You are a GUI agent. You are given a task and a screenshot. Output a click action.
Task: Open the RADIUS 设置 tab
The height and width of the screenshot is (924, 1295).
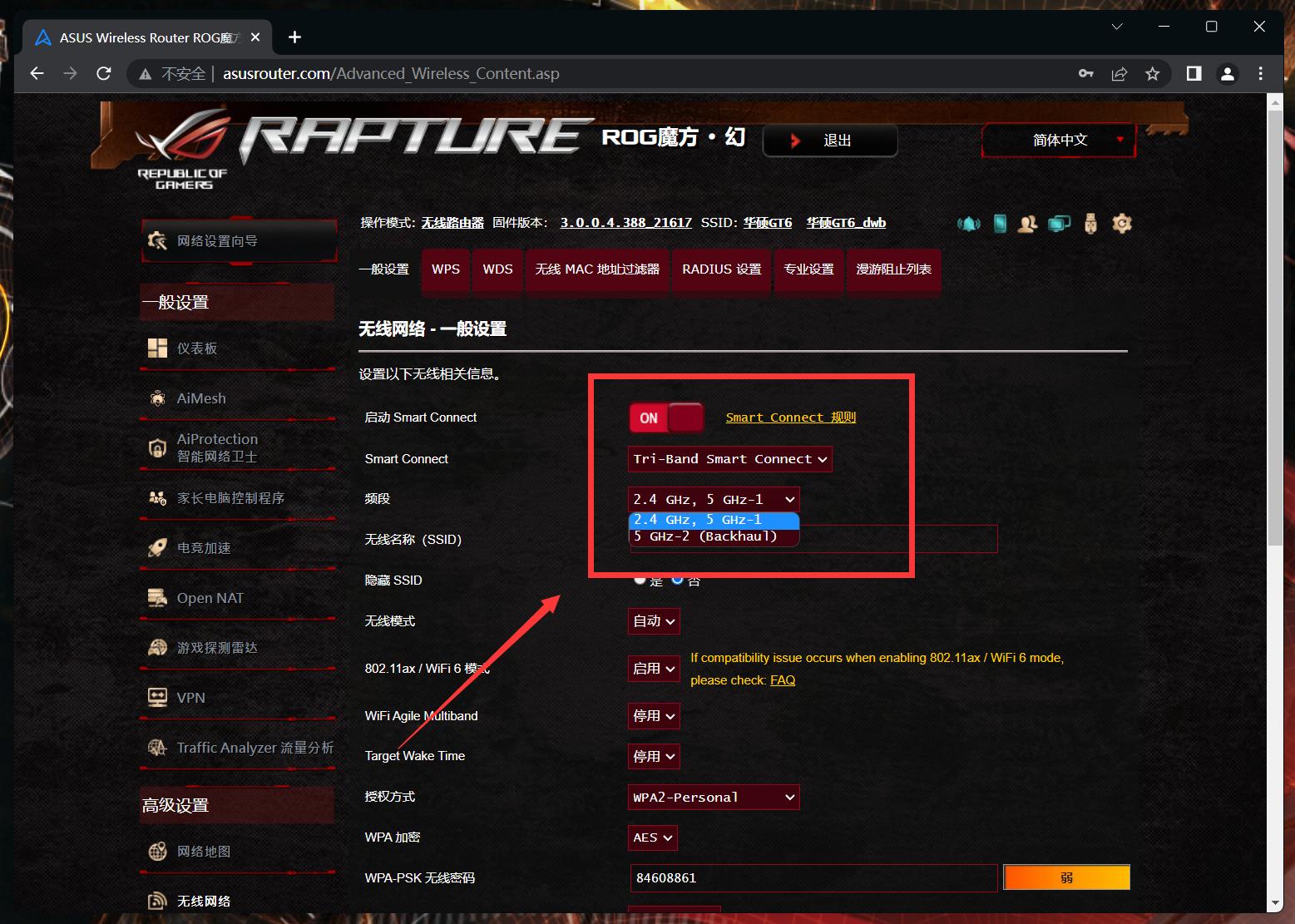point(722,269)
